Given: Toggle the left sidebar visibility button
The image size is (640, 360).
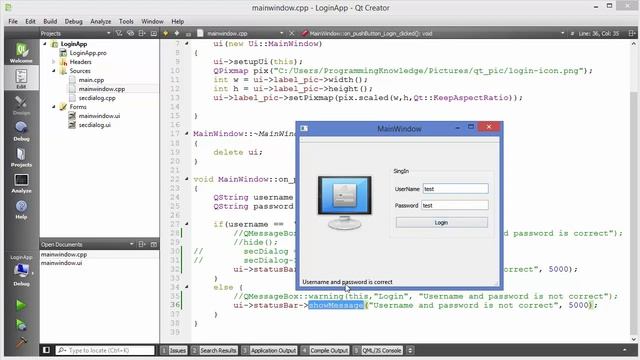Looking at the screenshot, I should pyautogui.click(x=46, y=350).
